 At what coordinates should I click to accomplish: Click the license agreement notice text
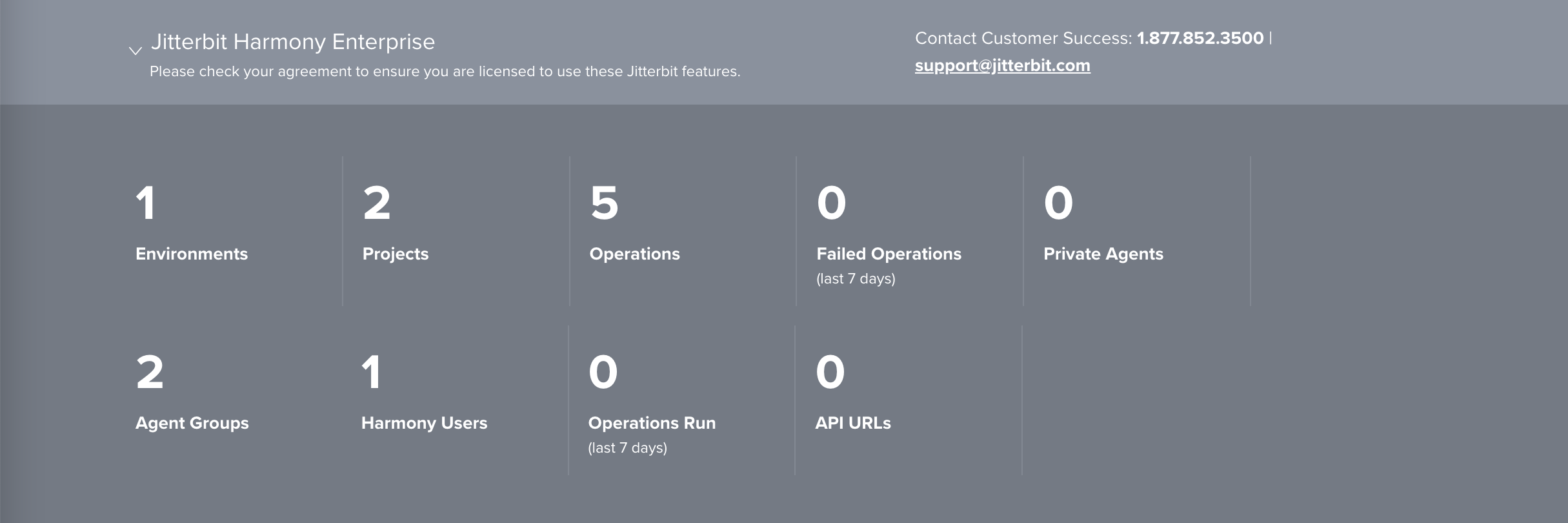point(445,72)
